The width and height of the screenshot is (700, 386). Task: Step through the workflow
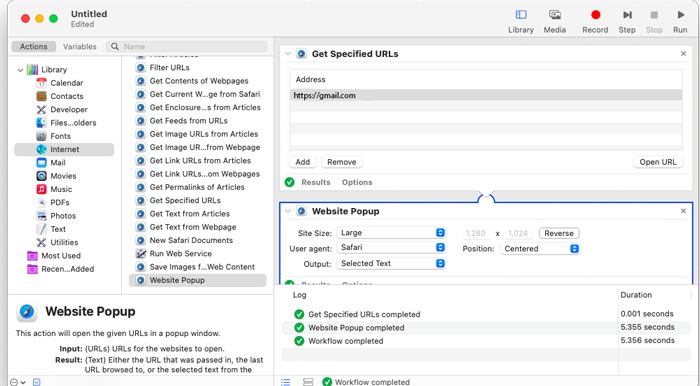(x=627, y=21)
